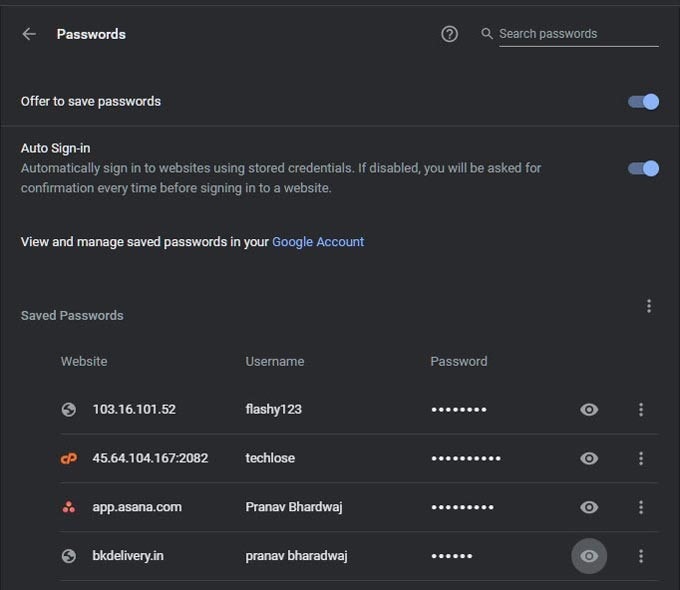Click the globe icon for 103.16.101.52

[69, 409]
